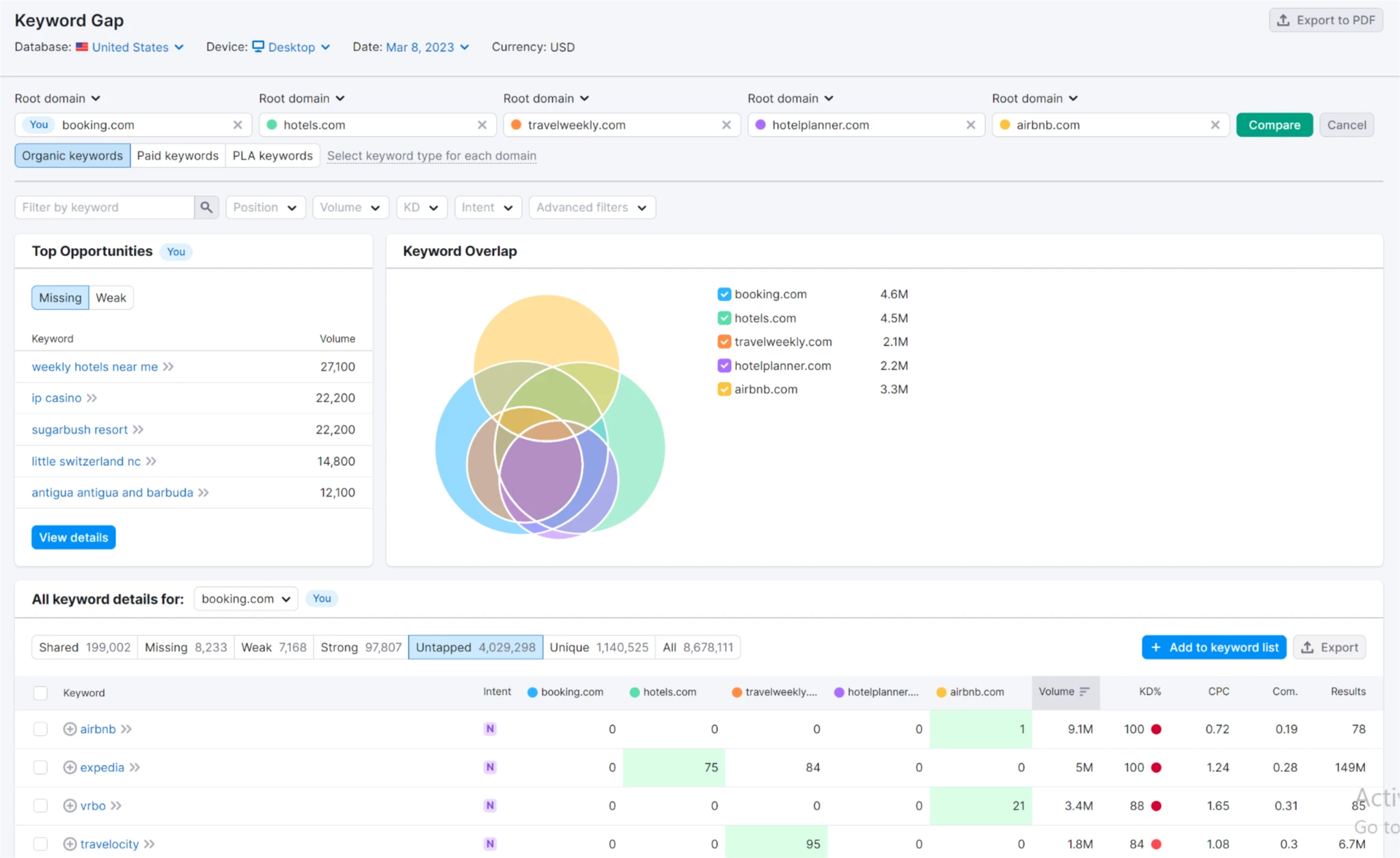Click the green Compare button

pyautogui.click(x=1274, y=125)
